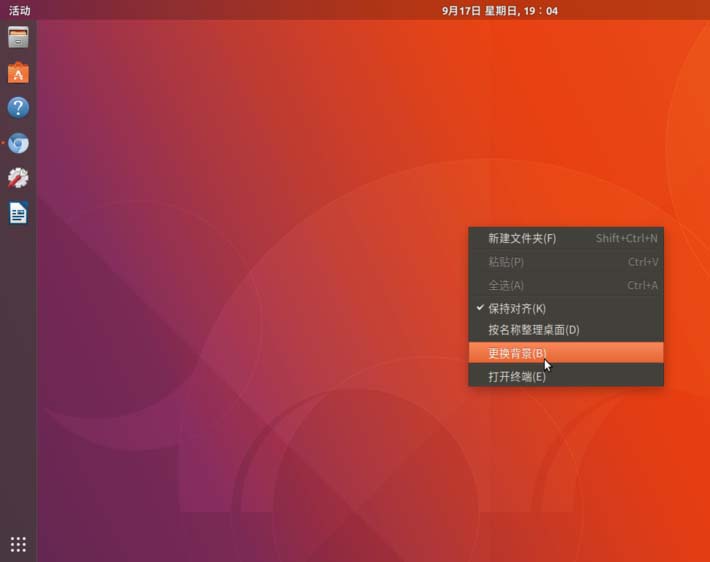Open LibreOffice Writer from the dock

pyautogui.click(x=18, y=213)
